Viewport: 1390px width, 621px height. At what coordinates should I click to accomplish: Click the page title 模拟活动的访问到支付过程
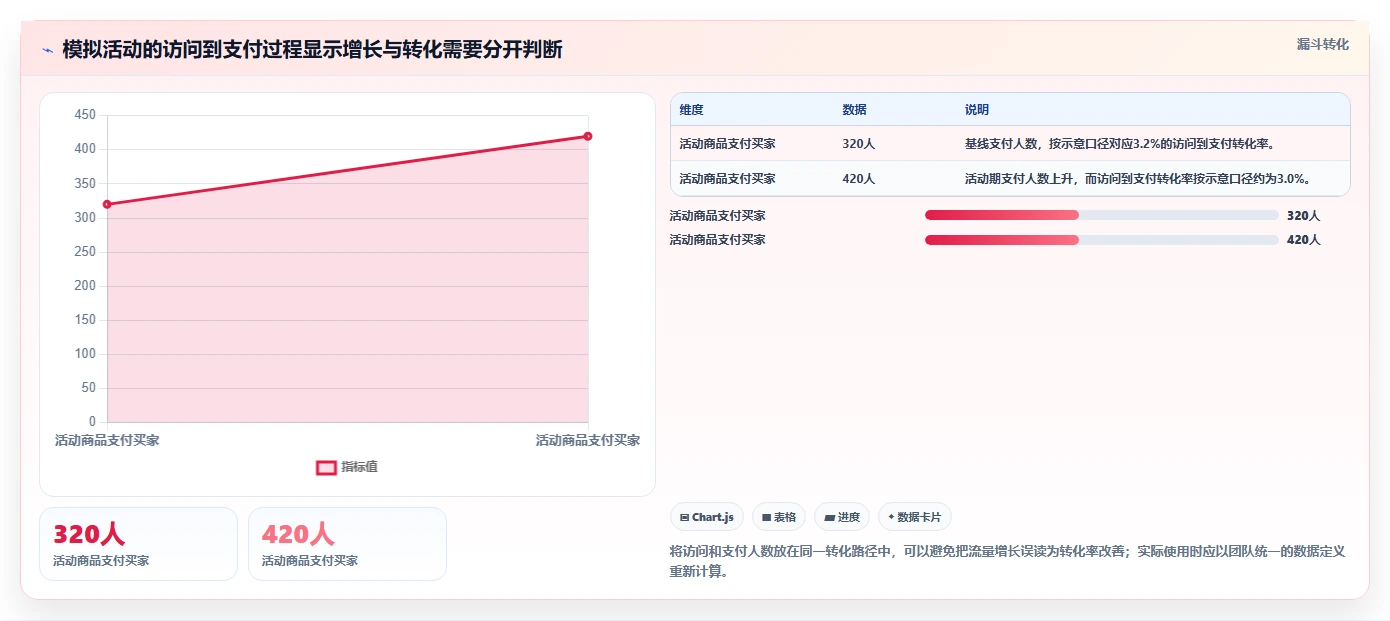[x=312, y=50]
